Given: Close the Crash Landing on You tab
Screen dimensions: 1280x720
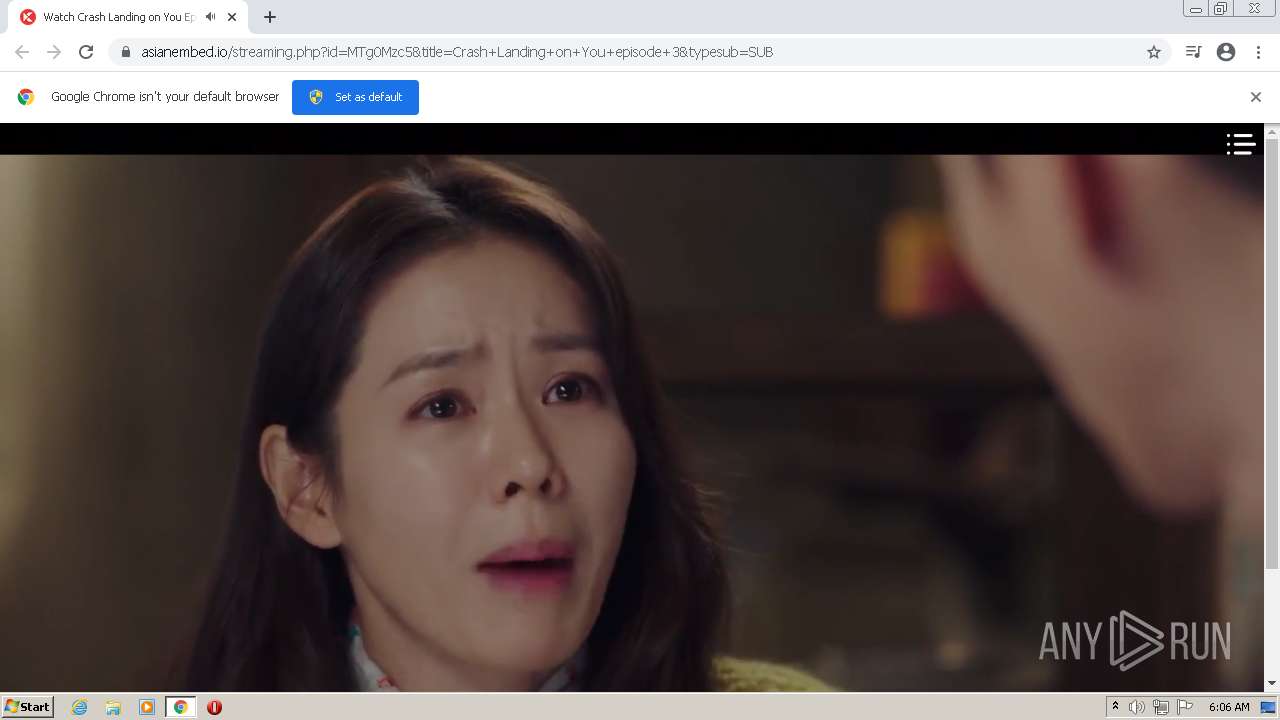Looking at the screenshot, I should click(232, 17).
